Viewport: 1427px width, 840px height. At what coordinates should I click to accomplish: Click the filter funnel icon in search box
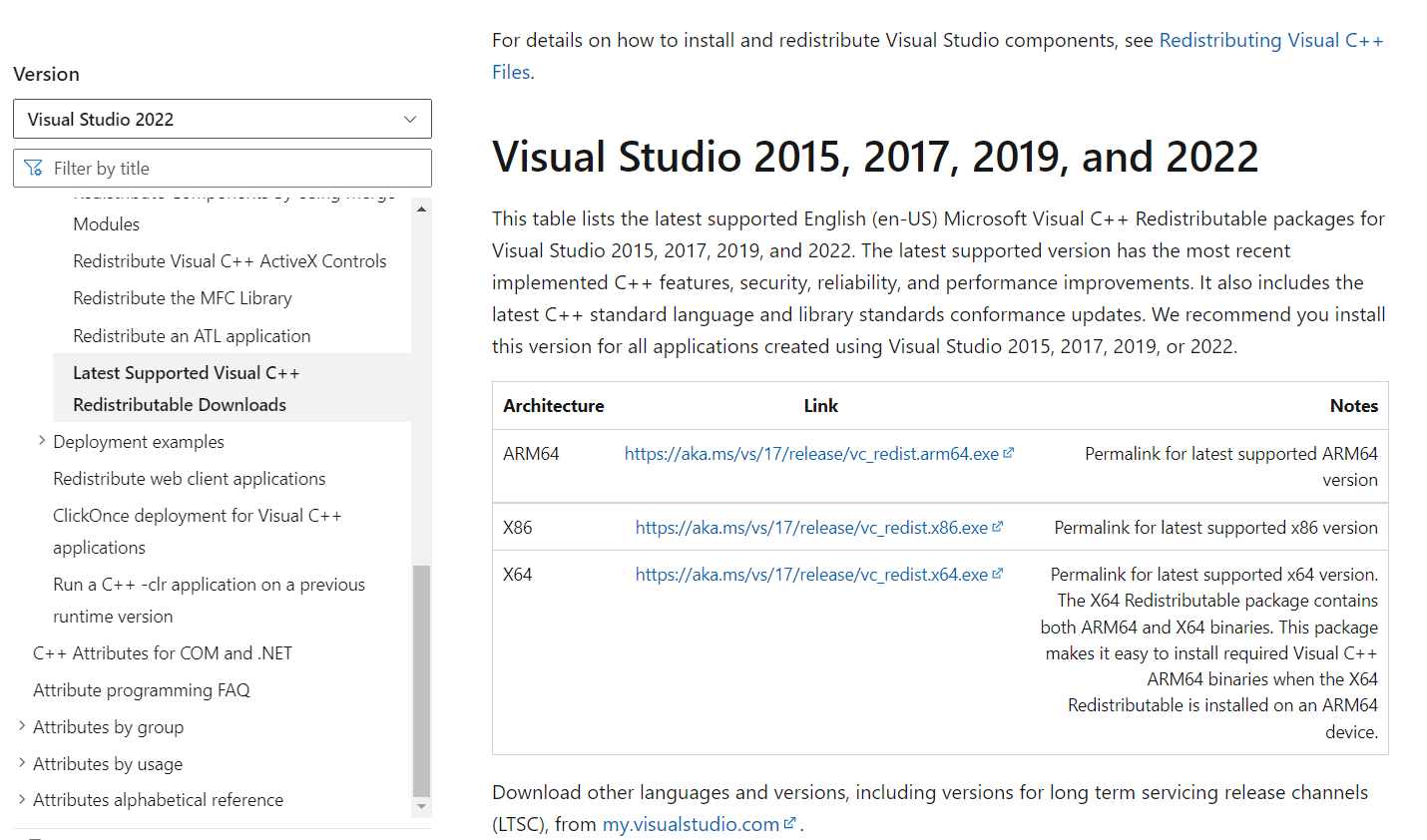tap(34, 169)
